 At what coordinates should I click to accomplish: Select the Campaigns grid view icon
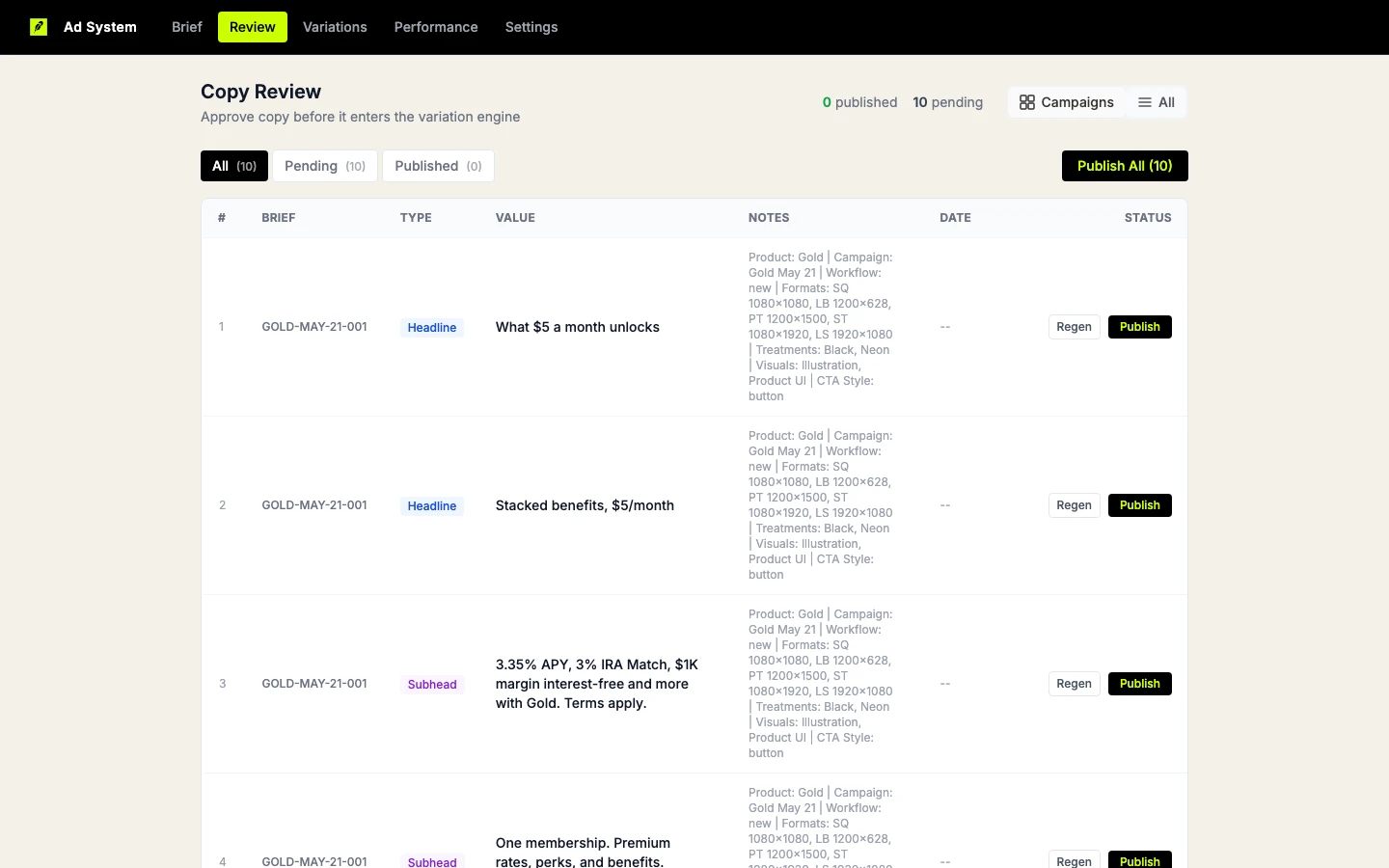[x=1027, y=102]
